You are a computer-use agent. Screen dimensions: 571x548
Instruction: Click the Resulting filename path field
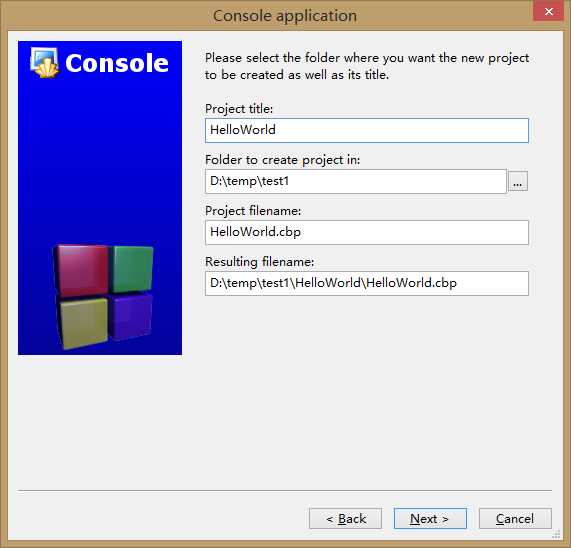click(367, 283)
